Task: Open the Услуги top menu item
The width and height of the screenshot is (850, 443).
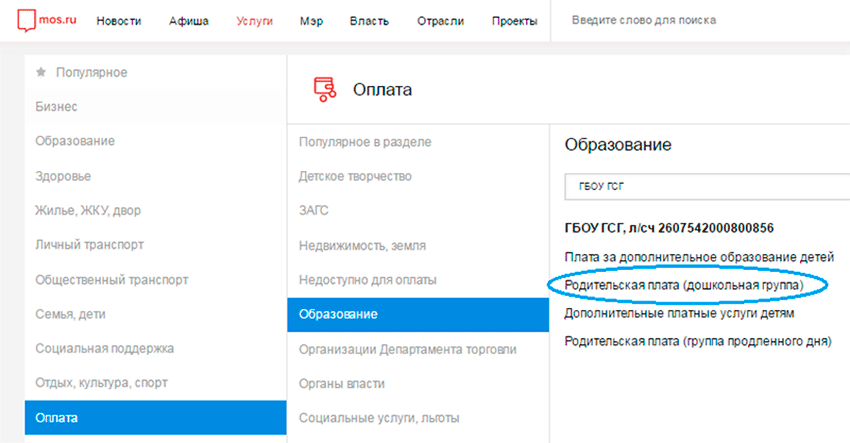Action: click(x=254, y=21)
